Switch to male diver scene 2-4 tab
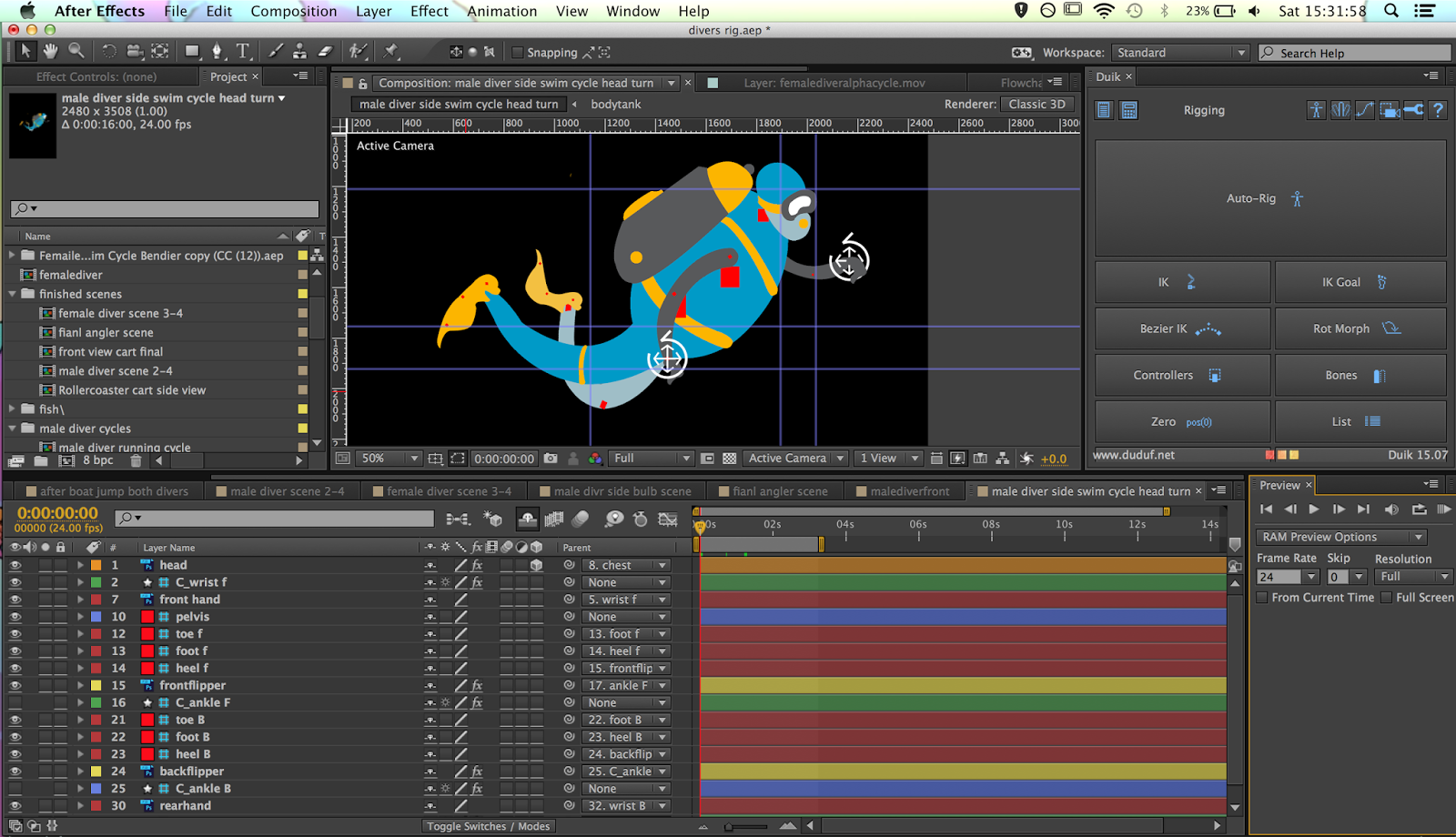This screenshot has height=837, width=1456. pos(287,491)
